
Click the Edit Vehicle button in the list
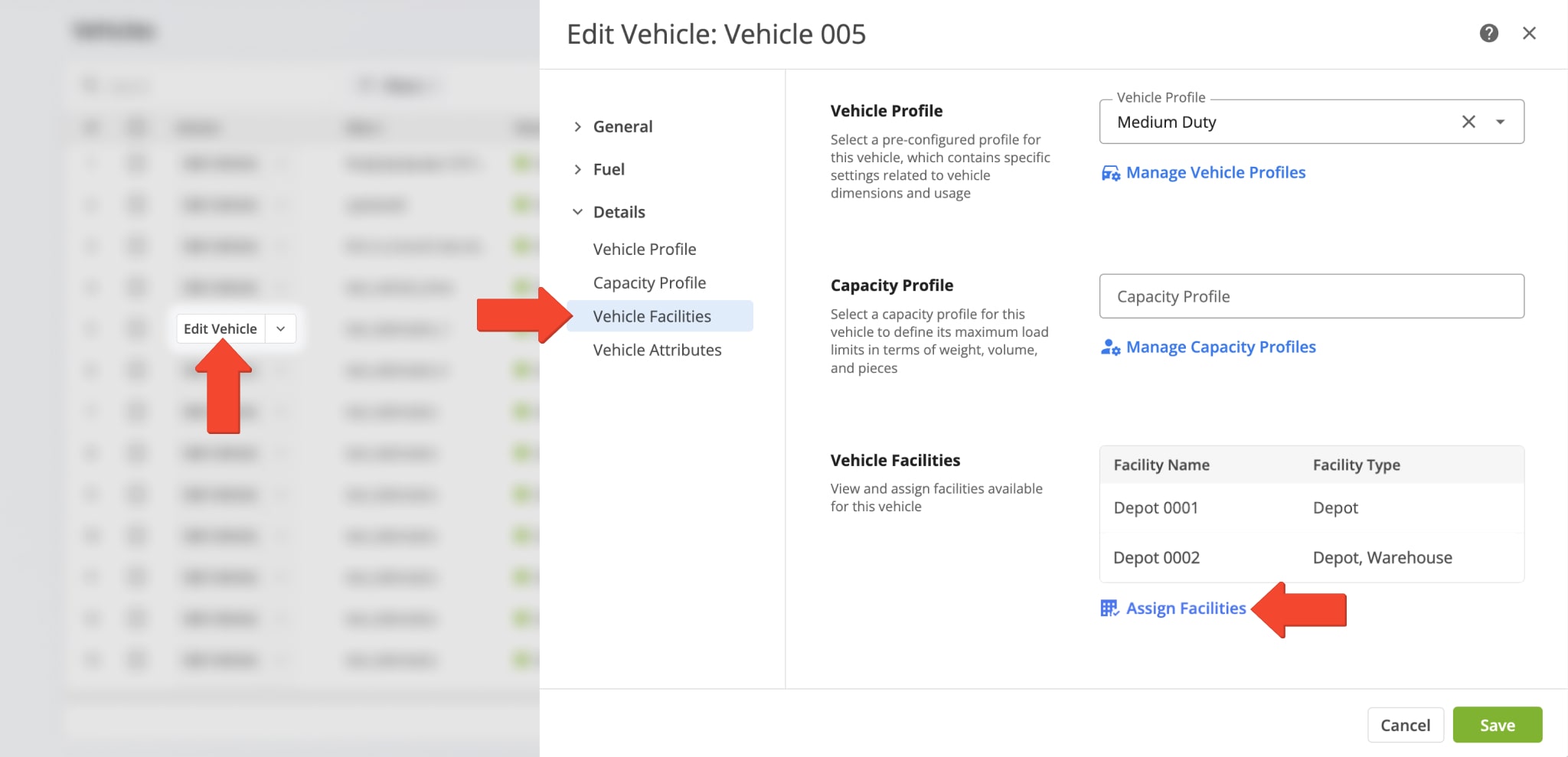[220, 328]
